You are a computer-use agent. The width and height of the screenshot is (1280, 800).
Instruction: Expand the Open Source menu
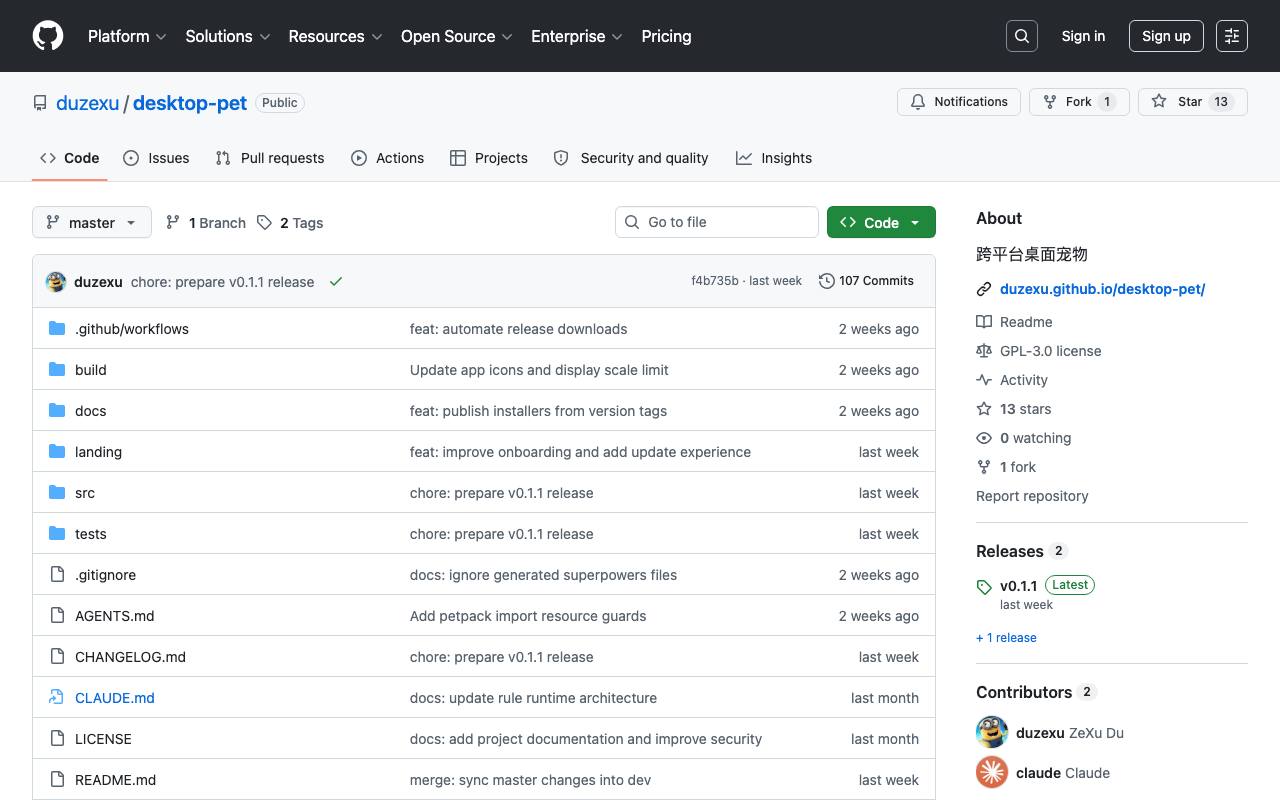tap(457, 36)
